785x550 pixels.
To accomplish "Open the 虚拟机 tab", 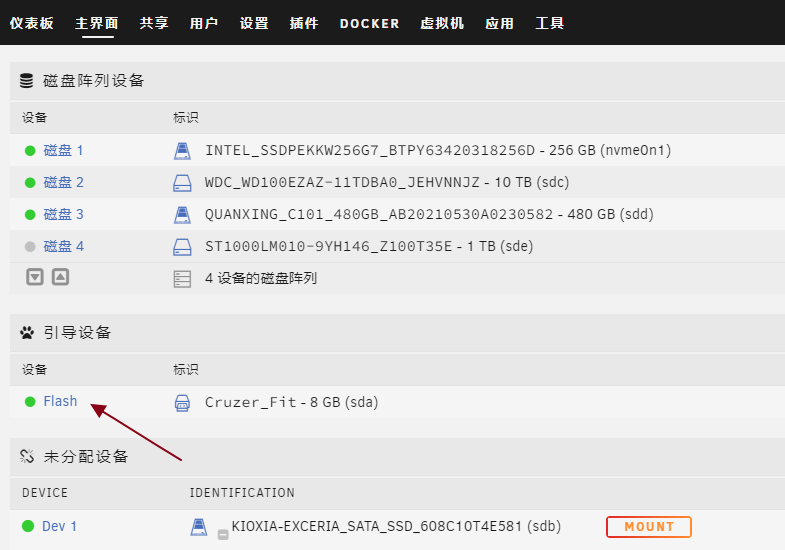I will (442, 23).
